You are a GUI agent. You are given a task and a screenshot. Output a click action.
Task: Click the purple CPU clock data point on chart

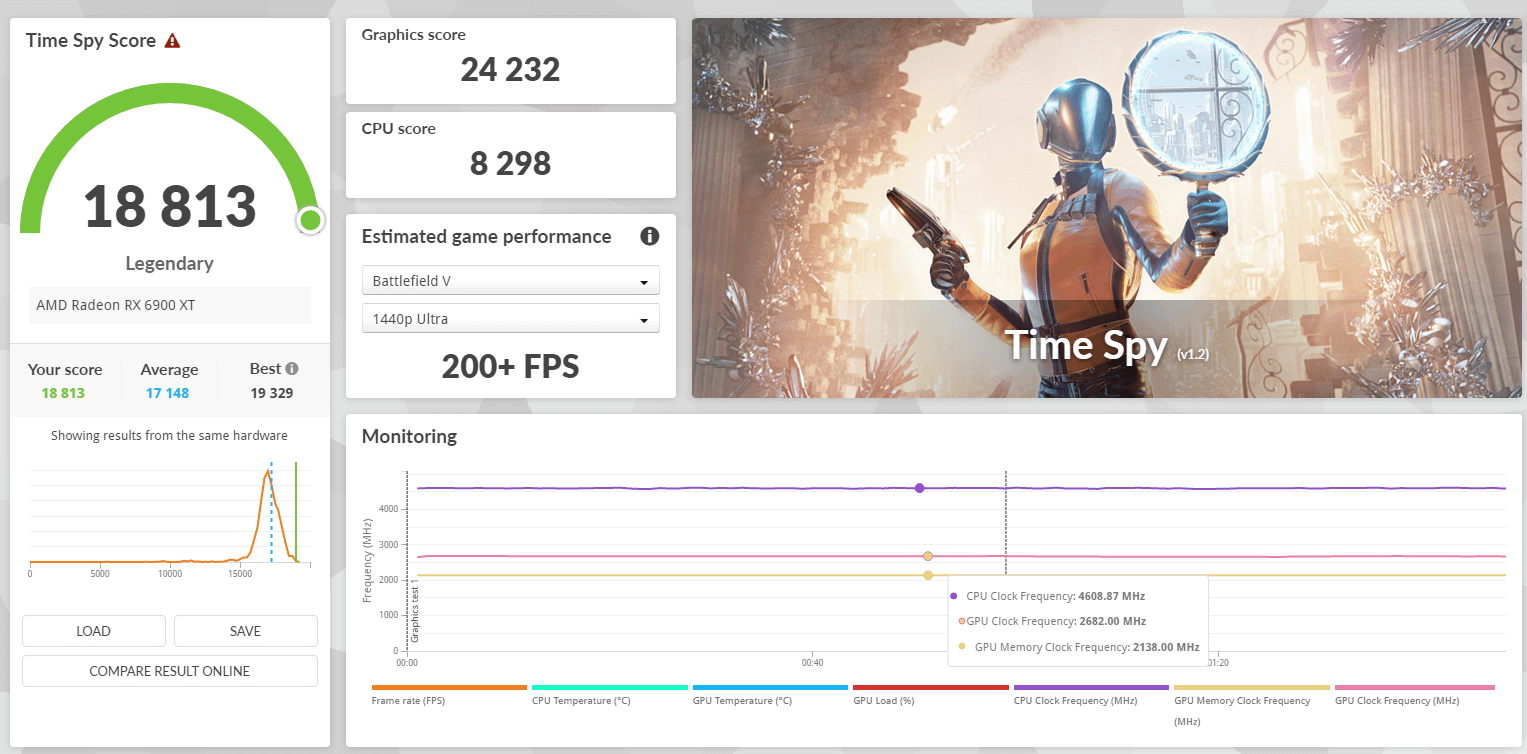(919, 488)
